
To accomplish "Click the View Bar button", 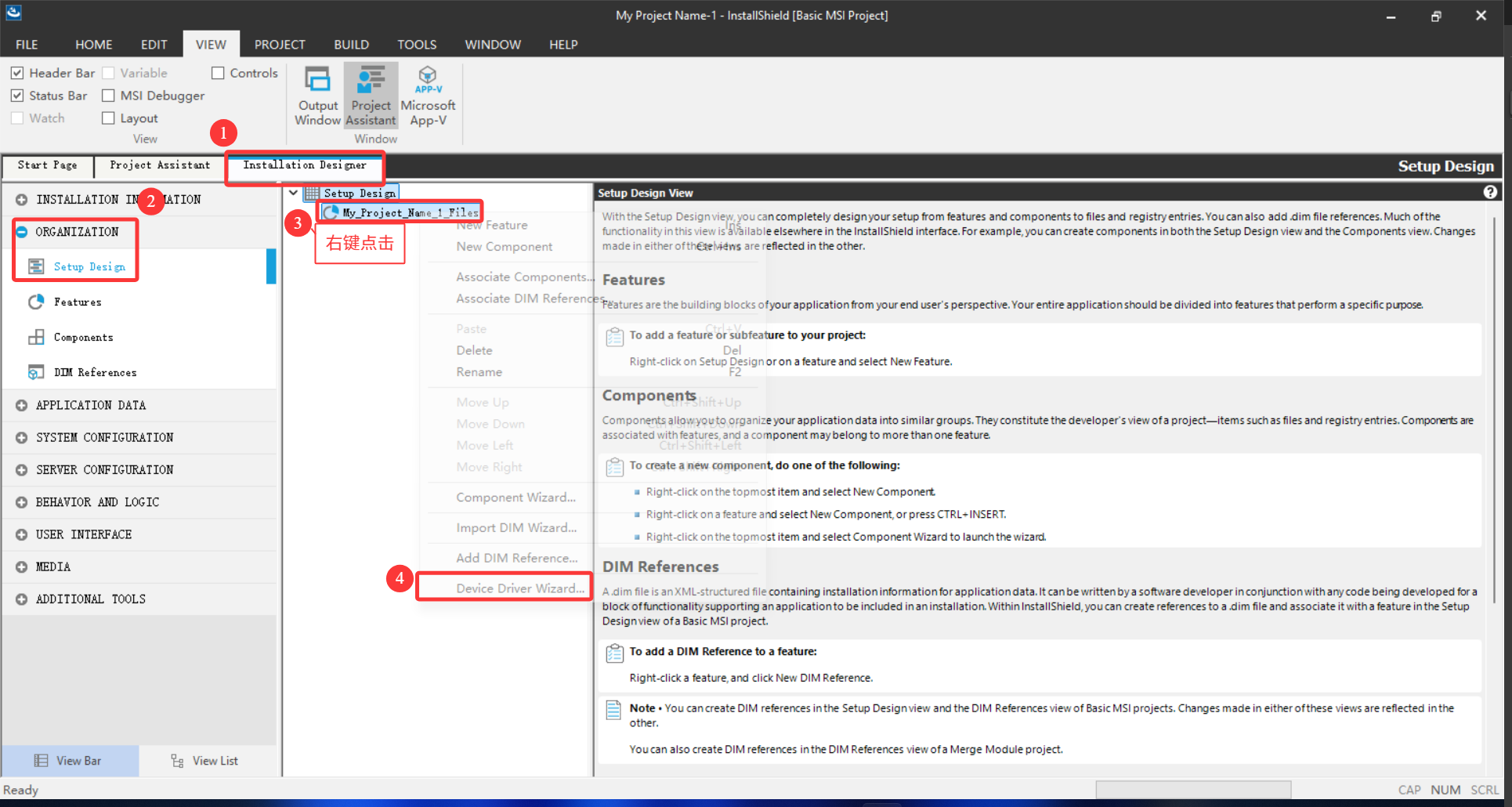I will click(x=71, y=761).
